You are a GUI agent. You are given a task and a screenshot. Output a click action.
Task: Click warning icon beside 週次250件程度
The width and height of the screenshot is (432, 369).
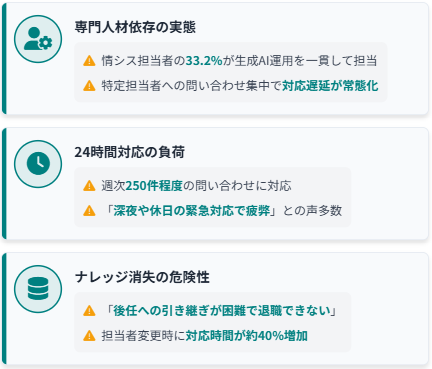click(89, 186)
